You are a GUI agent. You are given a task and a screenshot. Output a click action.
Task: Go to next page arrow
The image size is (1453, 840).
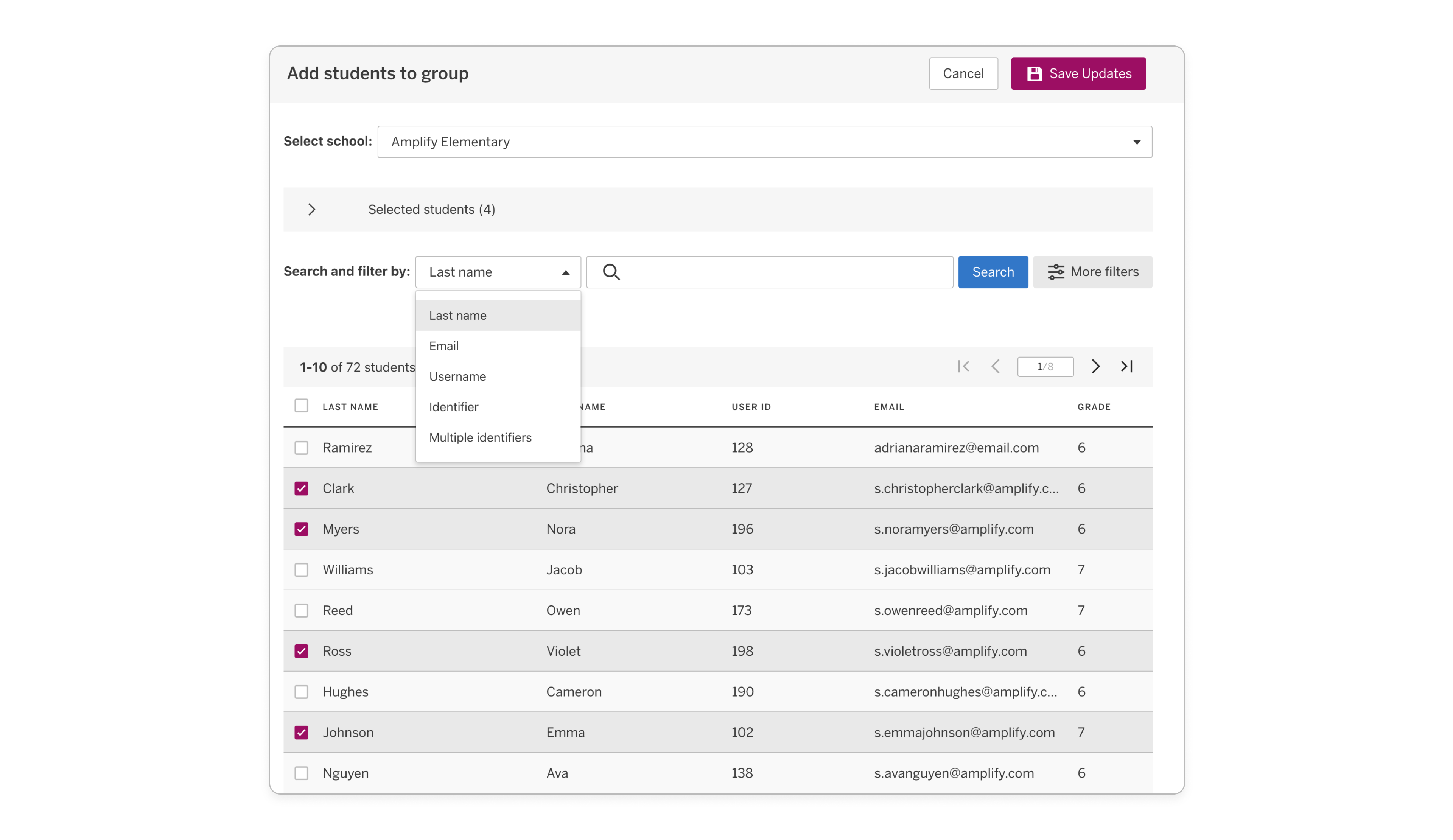(1095, 367)
